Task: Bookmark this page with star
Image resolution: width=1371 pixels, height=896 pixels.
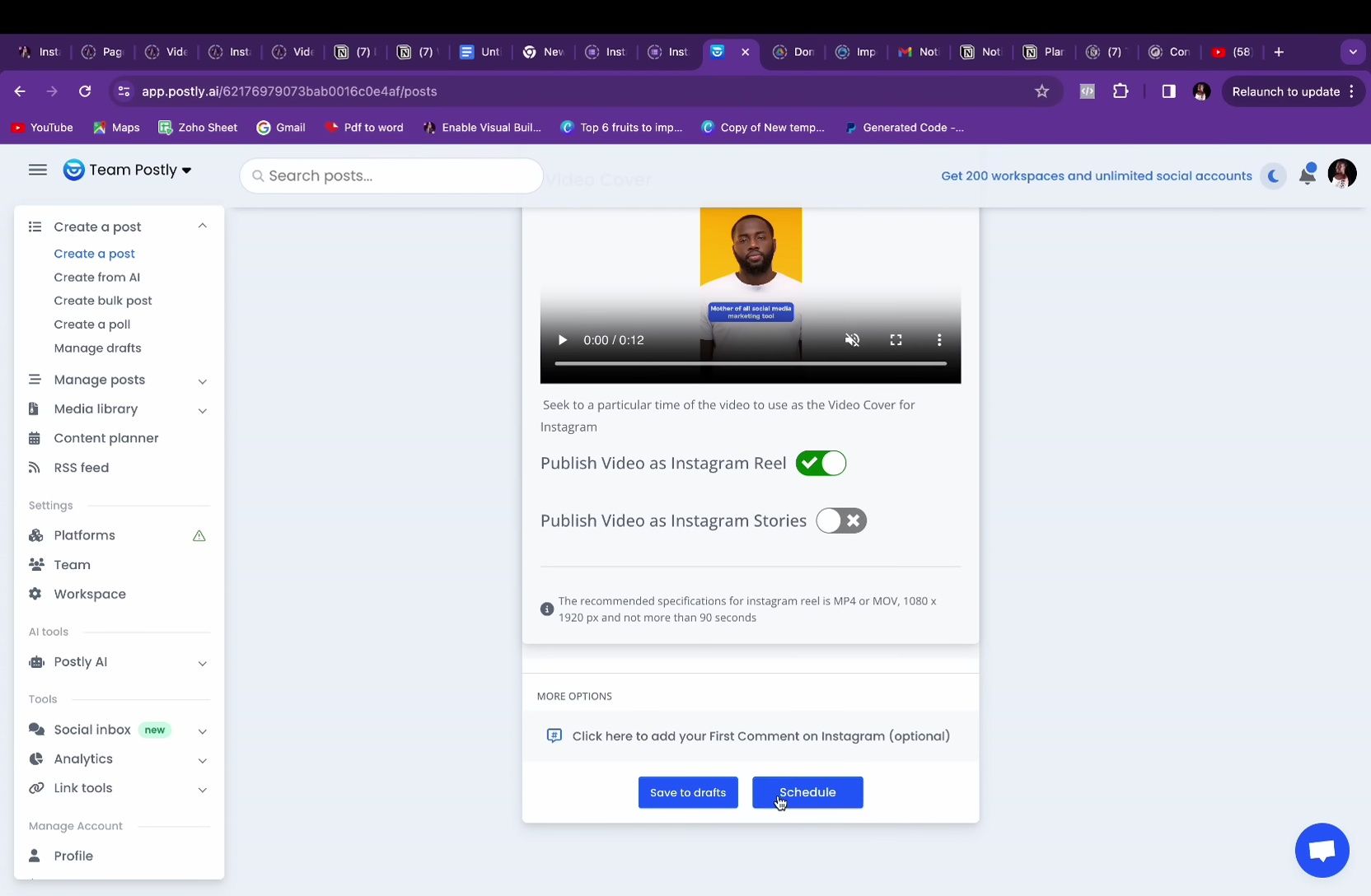Action: pyautogui.click(x=1042, y=91)
